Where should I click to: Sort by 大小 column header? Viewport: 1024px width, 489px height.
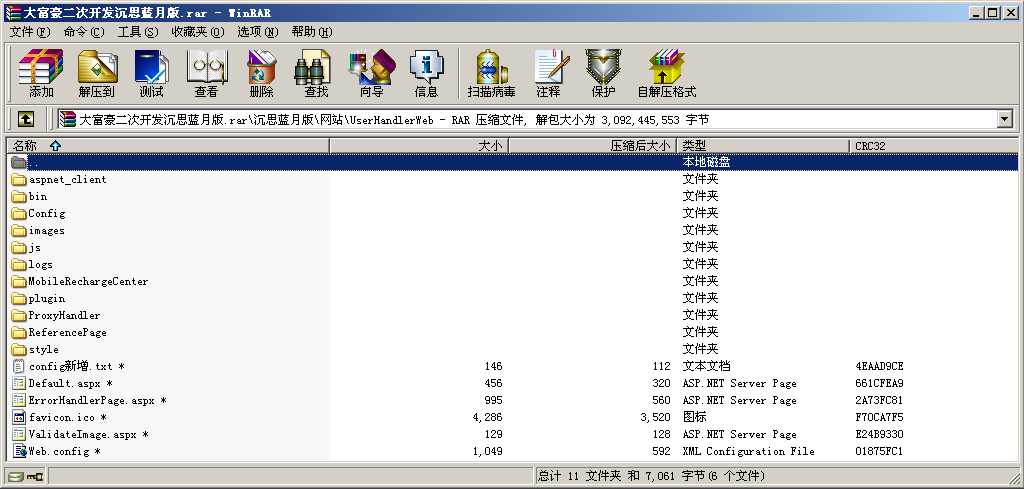[x=419, y=146]
